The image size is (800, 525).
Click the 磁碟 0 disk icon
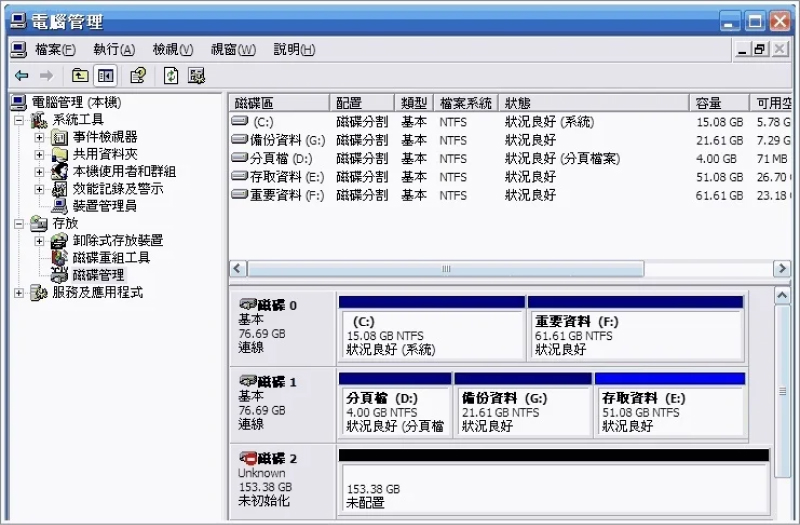click(247, 305)
